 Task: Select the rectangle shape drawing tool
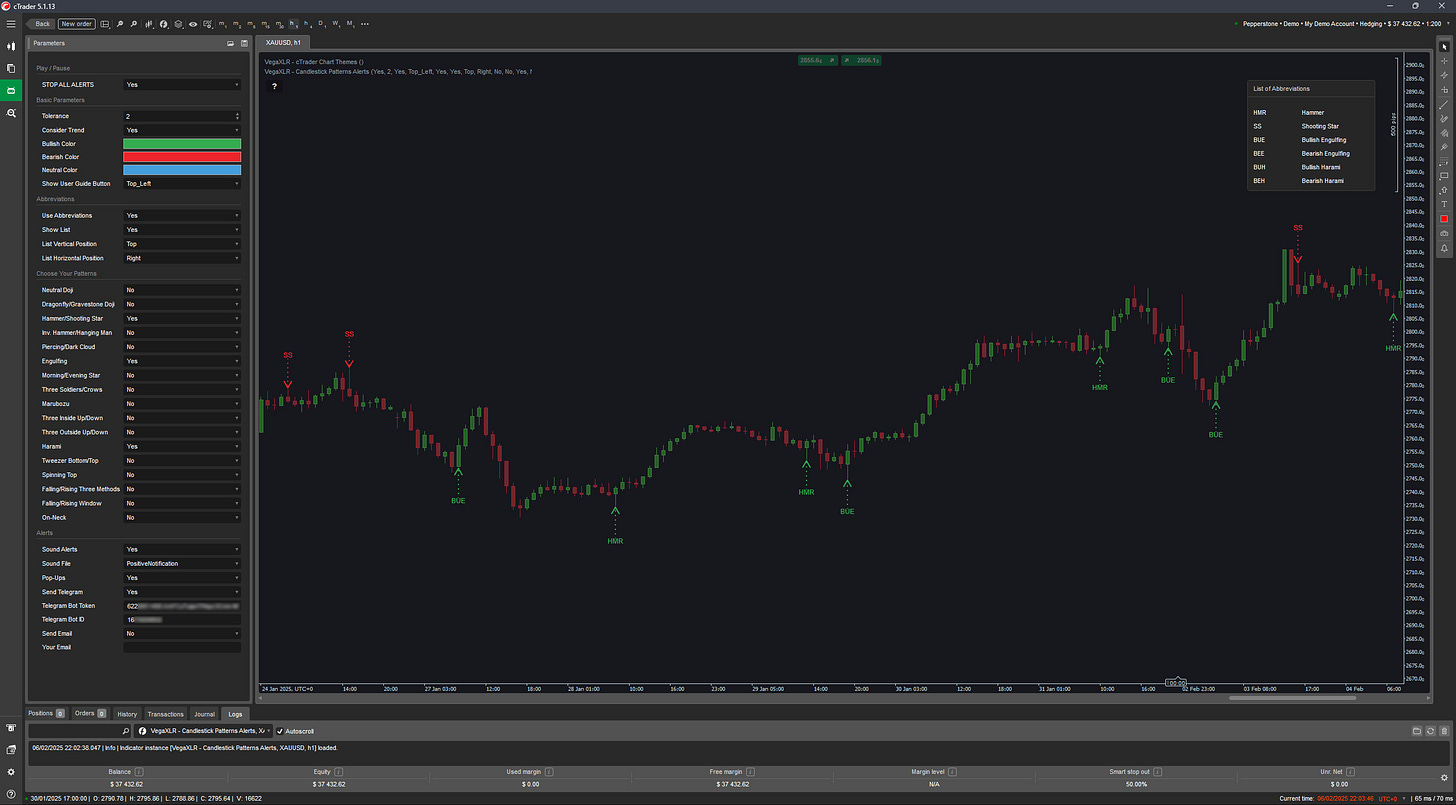pyautogui.click(x=1444, y=176)
